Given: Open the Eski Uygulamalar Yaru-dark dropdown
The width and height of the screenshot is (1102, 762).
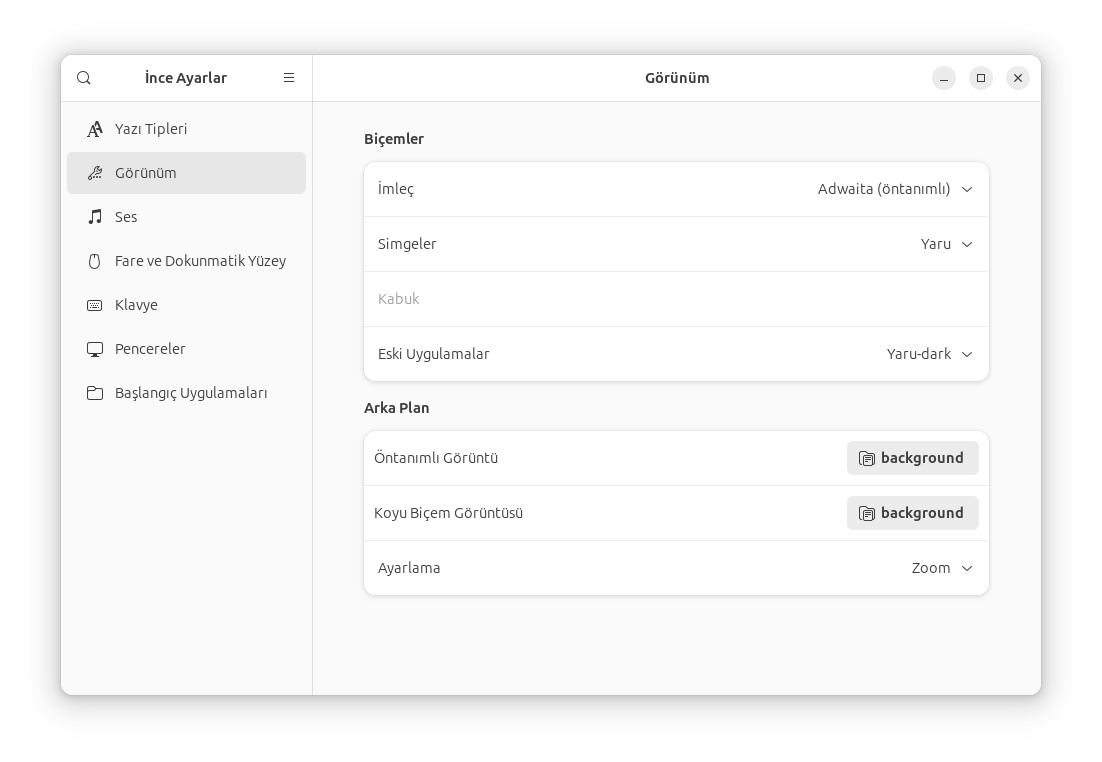Looking at the screenshot, I should [x=930, y=354].
